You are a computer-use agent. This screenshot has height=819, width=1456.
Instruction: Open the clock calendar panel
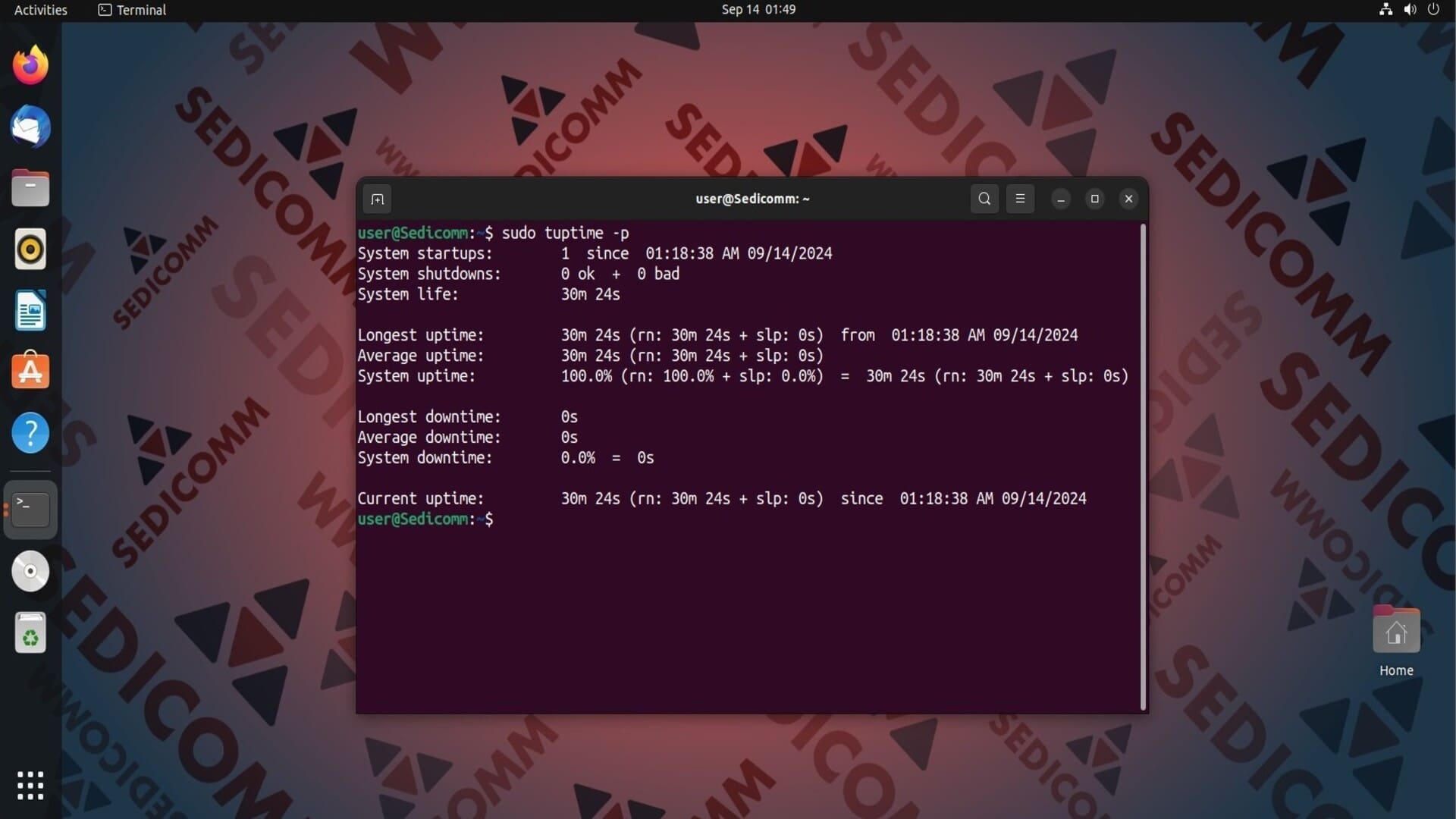click(758, 10)
